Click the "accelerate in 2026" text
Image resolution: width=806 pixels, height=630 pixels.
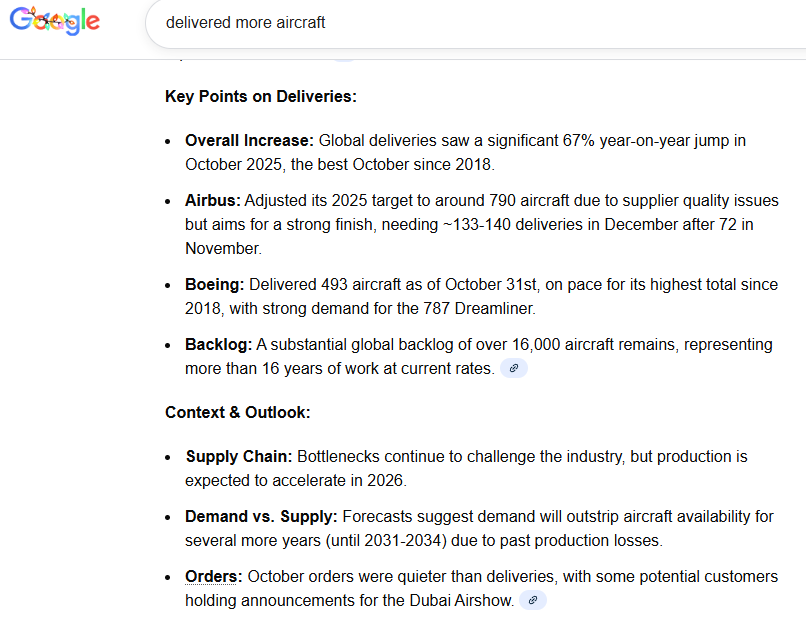coord(336,480)
